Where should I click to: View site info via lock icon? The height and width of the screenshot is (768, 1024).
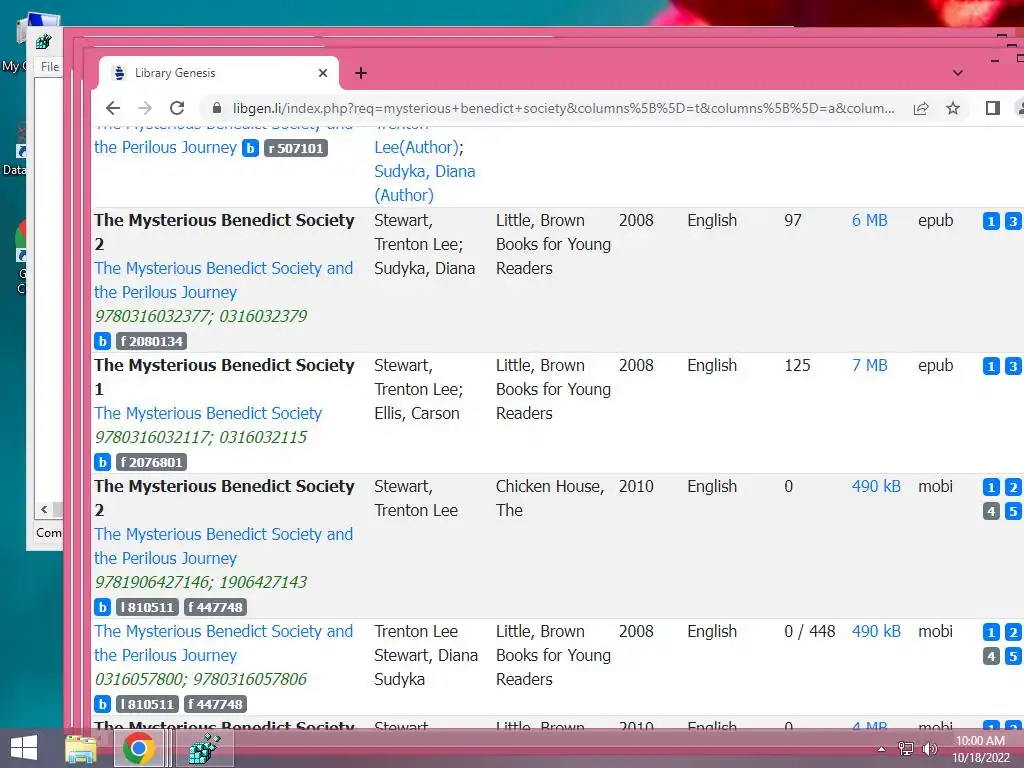click(217, 108)
